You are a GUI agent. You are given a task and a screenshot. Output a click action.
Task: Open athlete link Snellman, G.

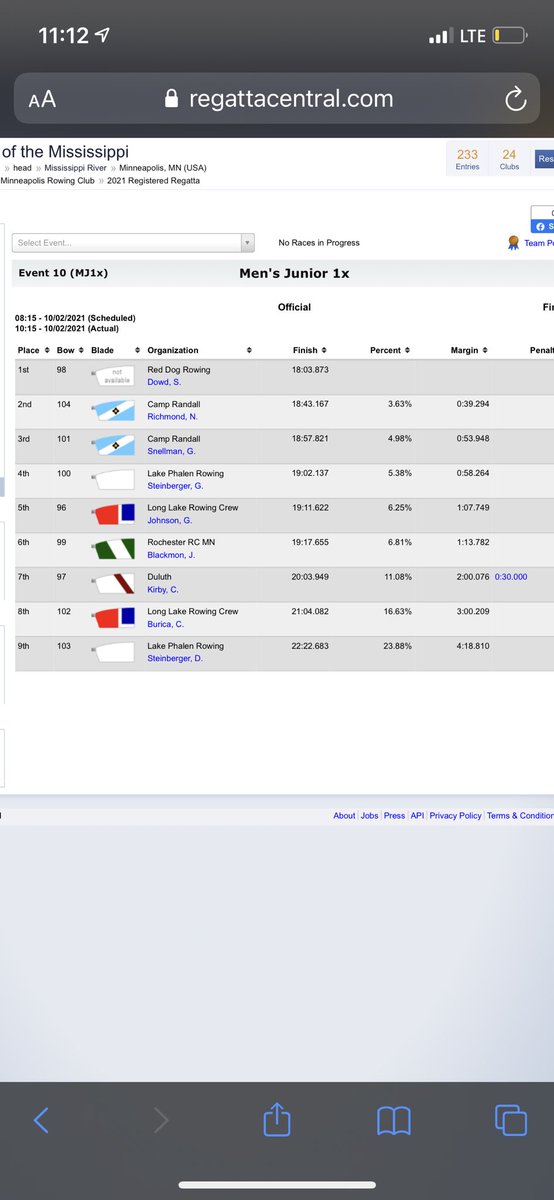pos(172,451)
